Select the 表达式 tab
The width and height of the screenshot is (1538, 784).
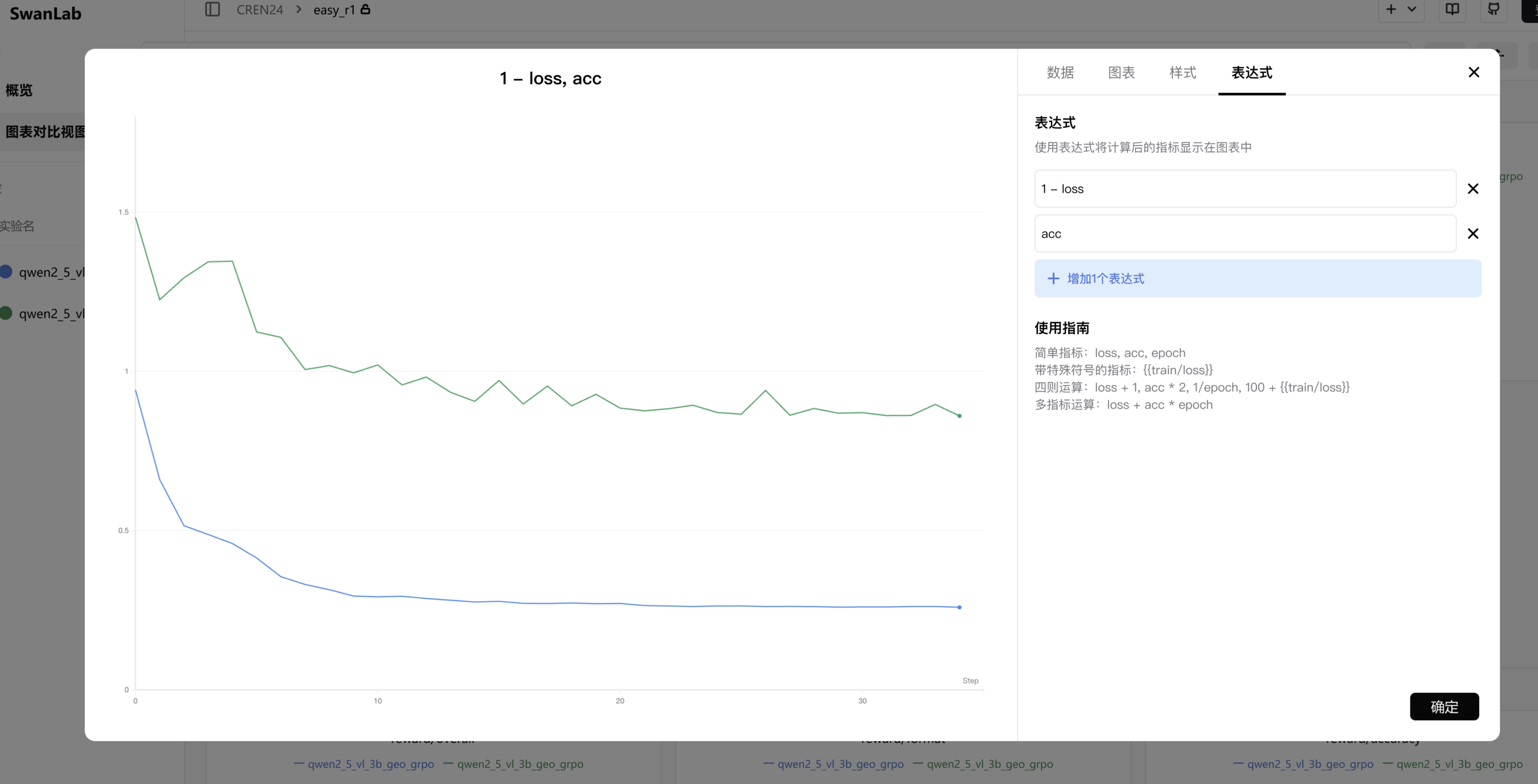[x=1251, y=72]
